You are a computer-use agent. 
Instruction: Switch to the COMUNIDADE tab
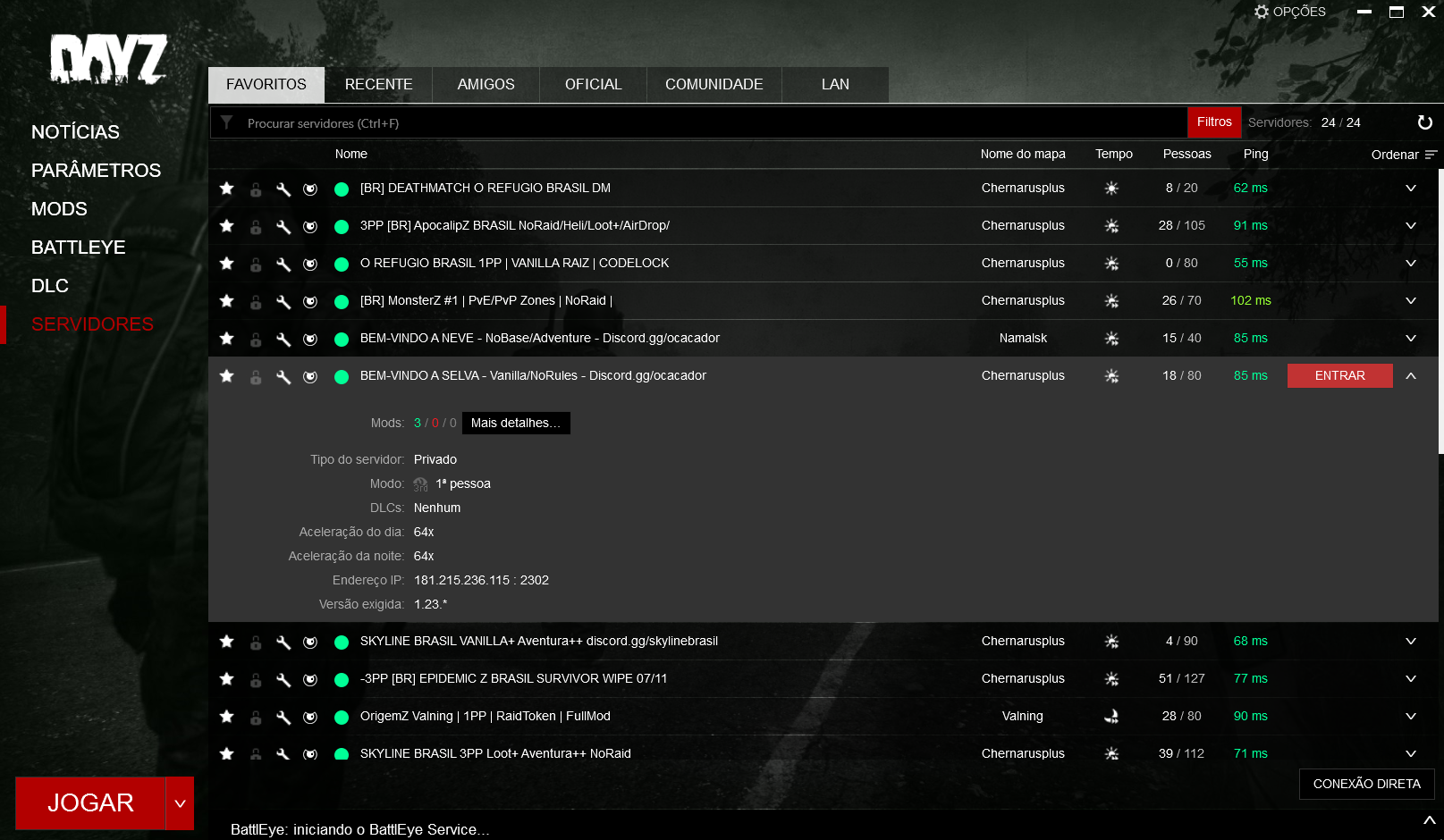tap(714, 85)
